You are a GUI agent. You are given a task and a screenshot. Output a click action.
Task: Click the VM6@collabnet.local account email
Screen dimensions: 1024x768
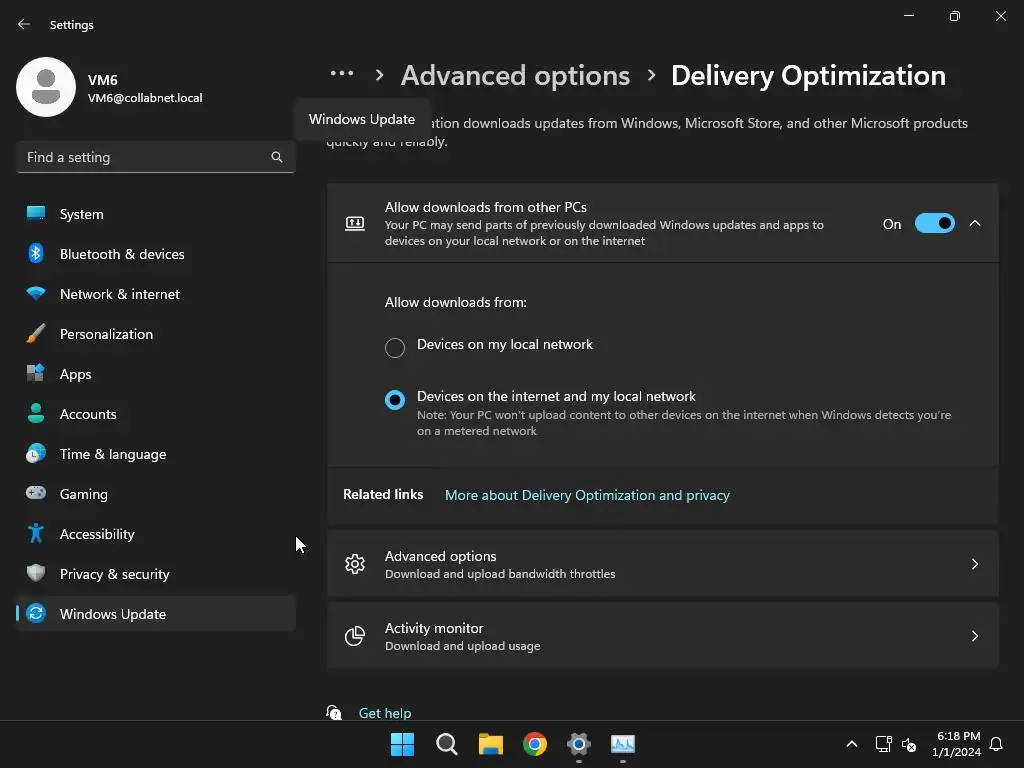(x=145, y=97)
